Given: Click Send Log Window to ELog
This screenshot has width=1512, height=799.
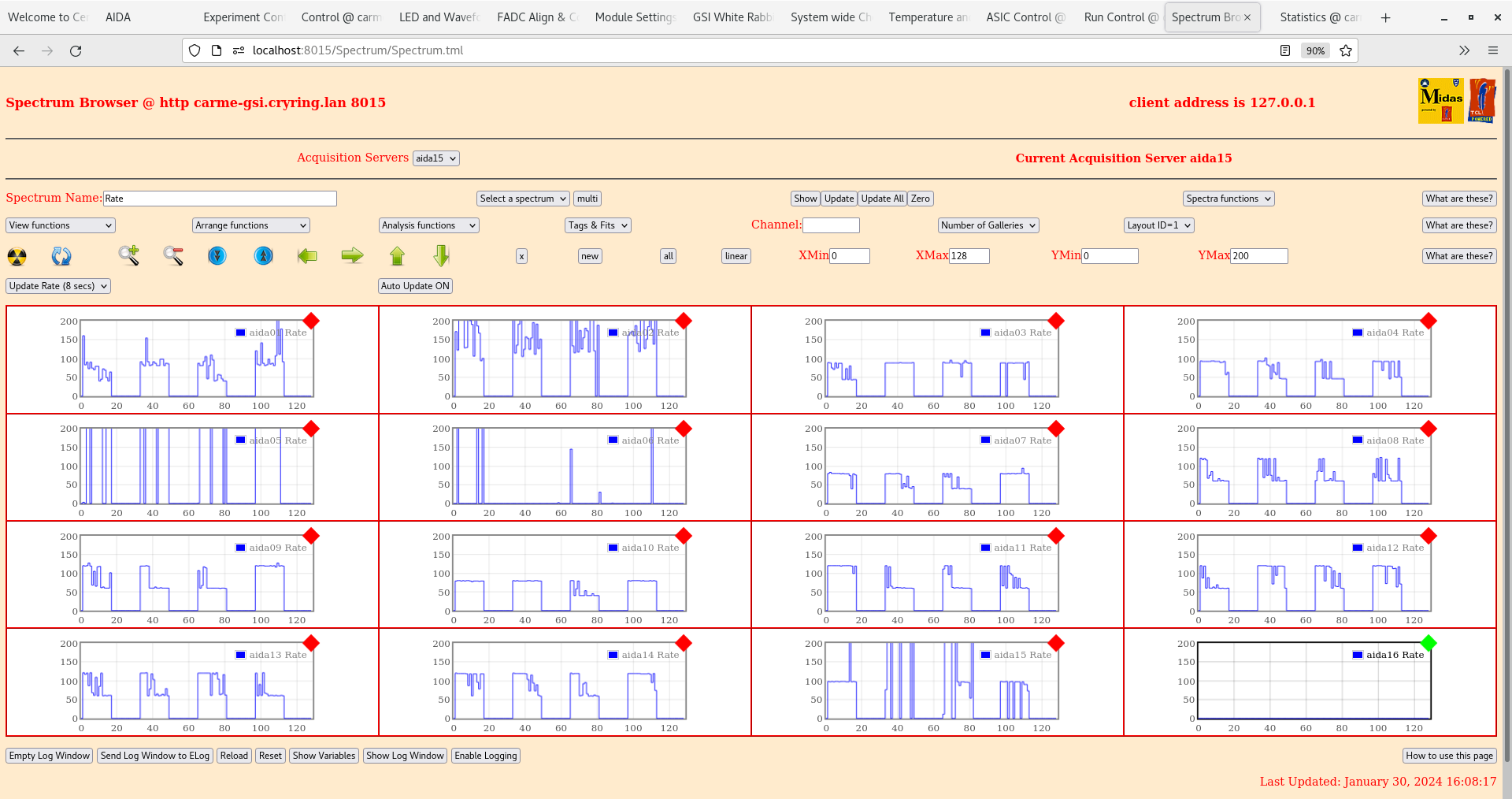Looking at the screenshot, I should (x=154, y=756).
